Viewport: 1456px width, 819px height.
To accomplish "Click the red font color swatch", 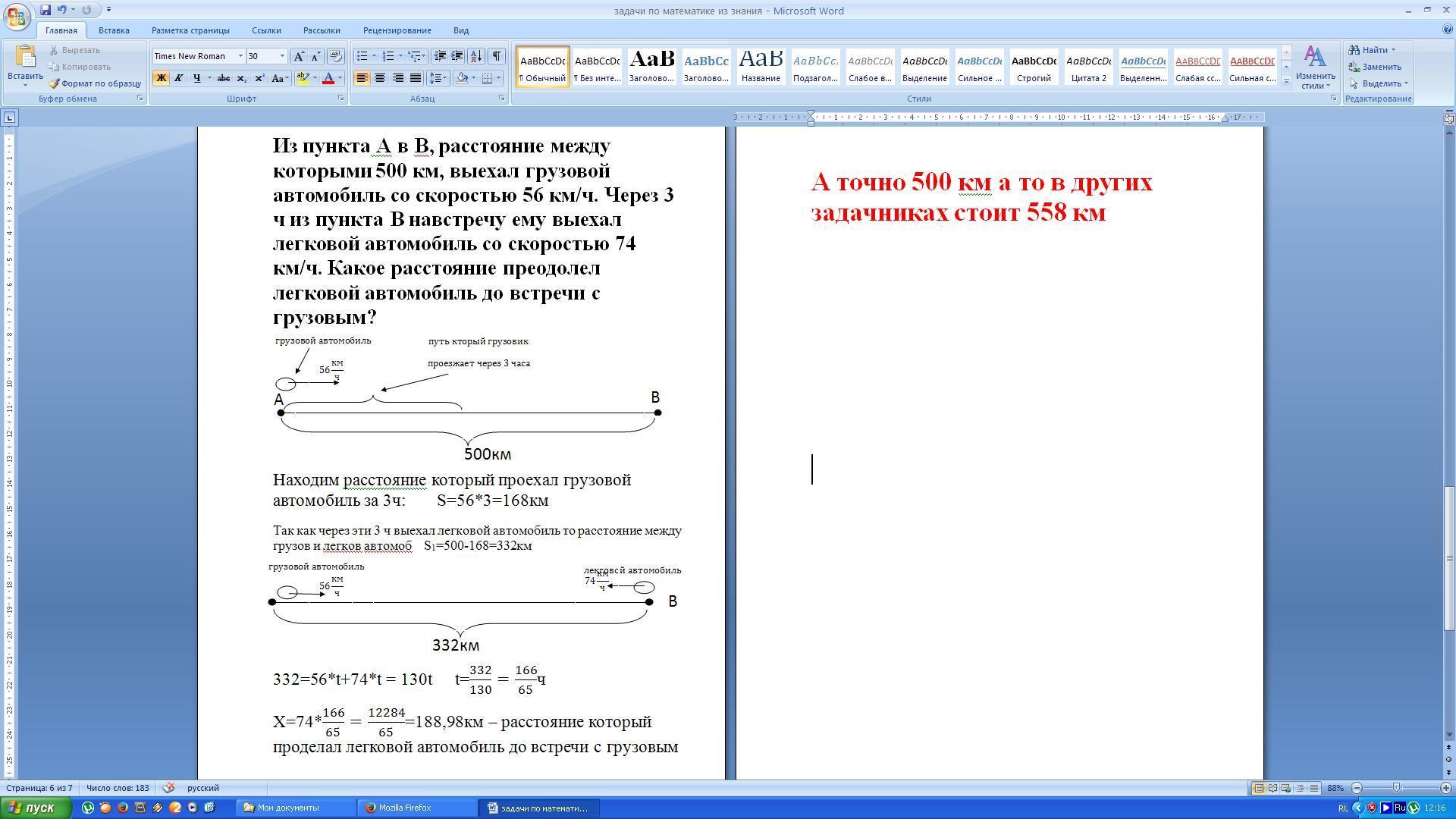I will tap(328, 78).
